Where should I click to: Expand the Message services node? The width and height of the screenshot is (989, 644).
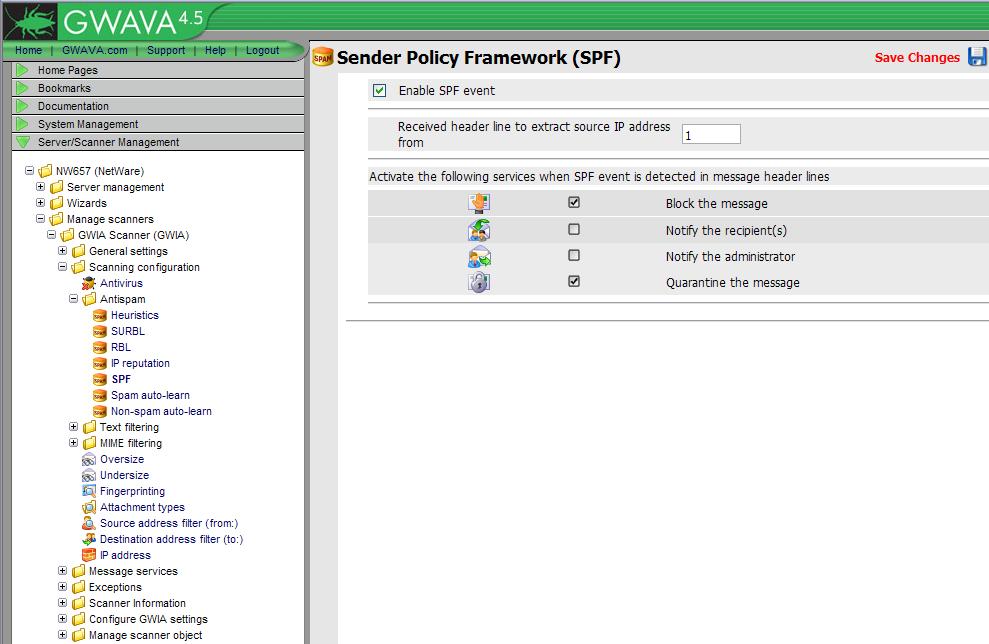[x=62, y=570]
